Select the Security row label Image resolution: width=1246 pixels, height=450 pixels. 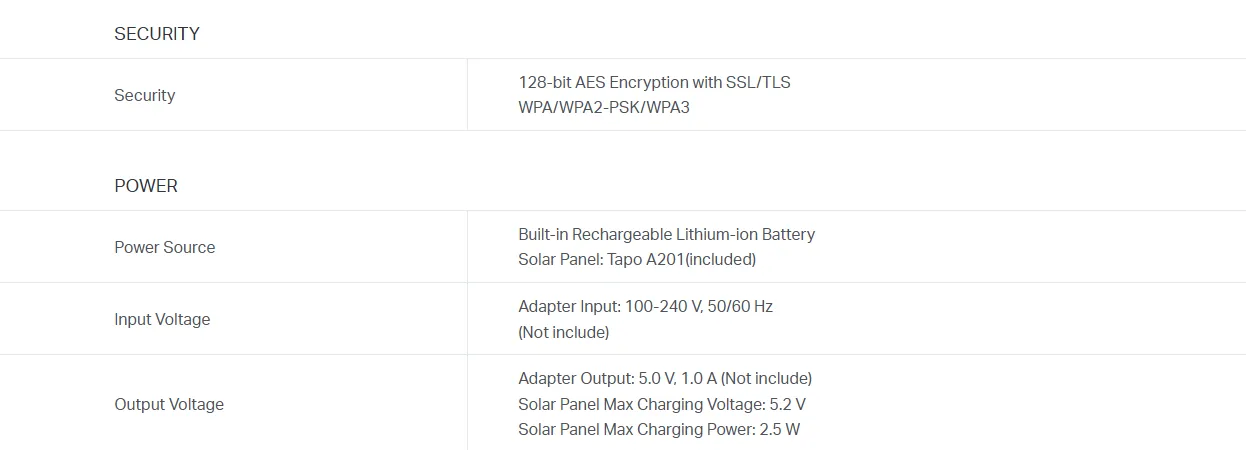(145, 95)
